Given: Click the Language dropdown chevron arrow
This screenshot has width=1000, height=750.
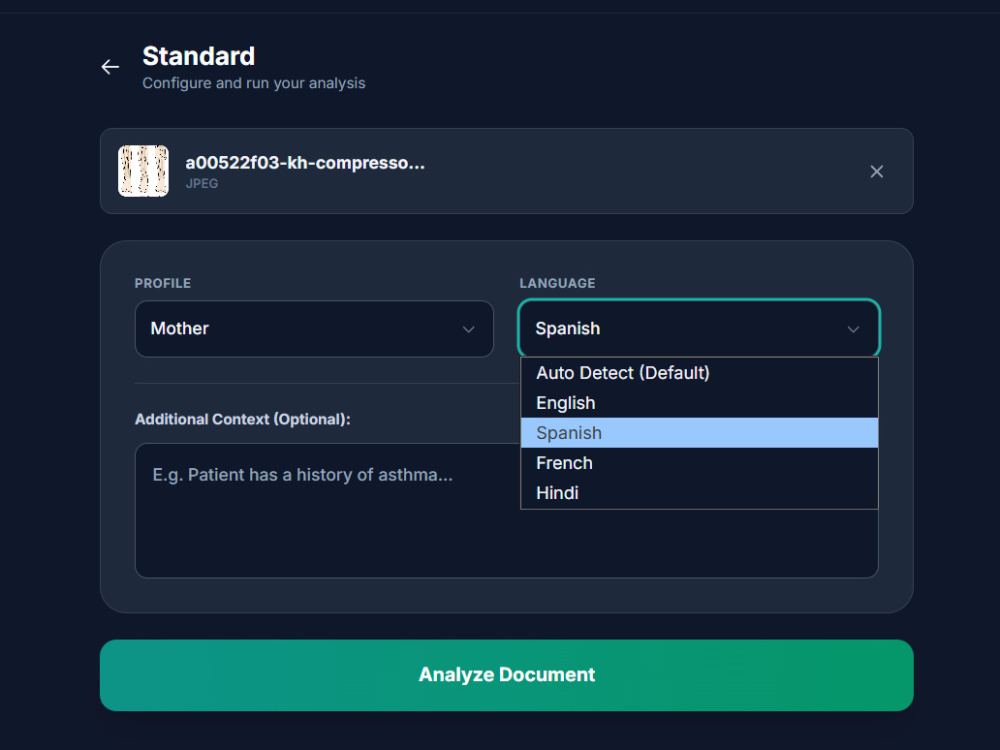Looking at the screenshot, I should click(x=853, y=329).
